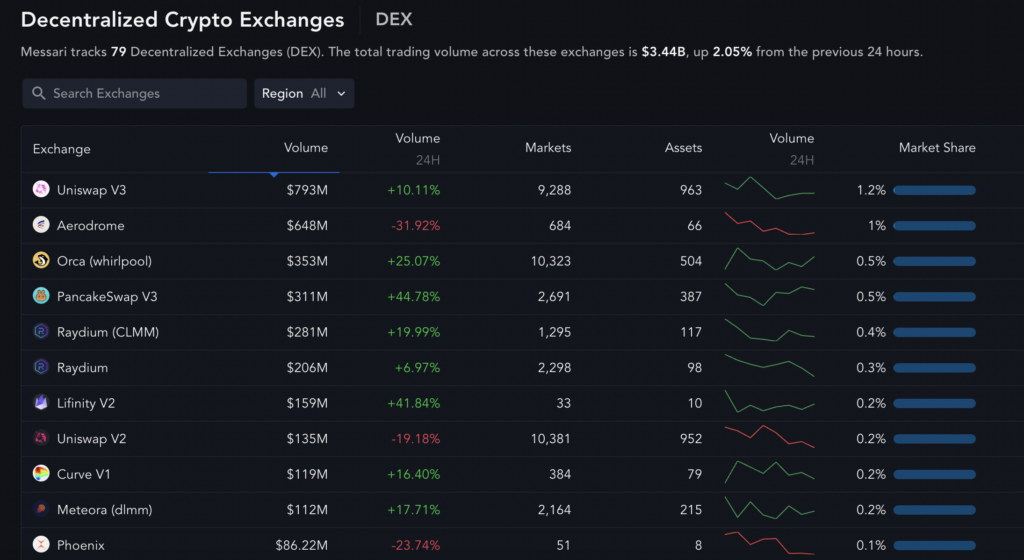Open the Region All dropdown
Viewport: 1024px width, 560px height.
tap(304, 93)
